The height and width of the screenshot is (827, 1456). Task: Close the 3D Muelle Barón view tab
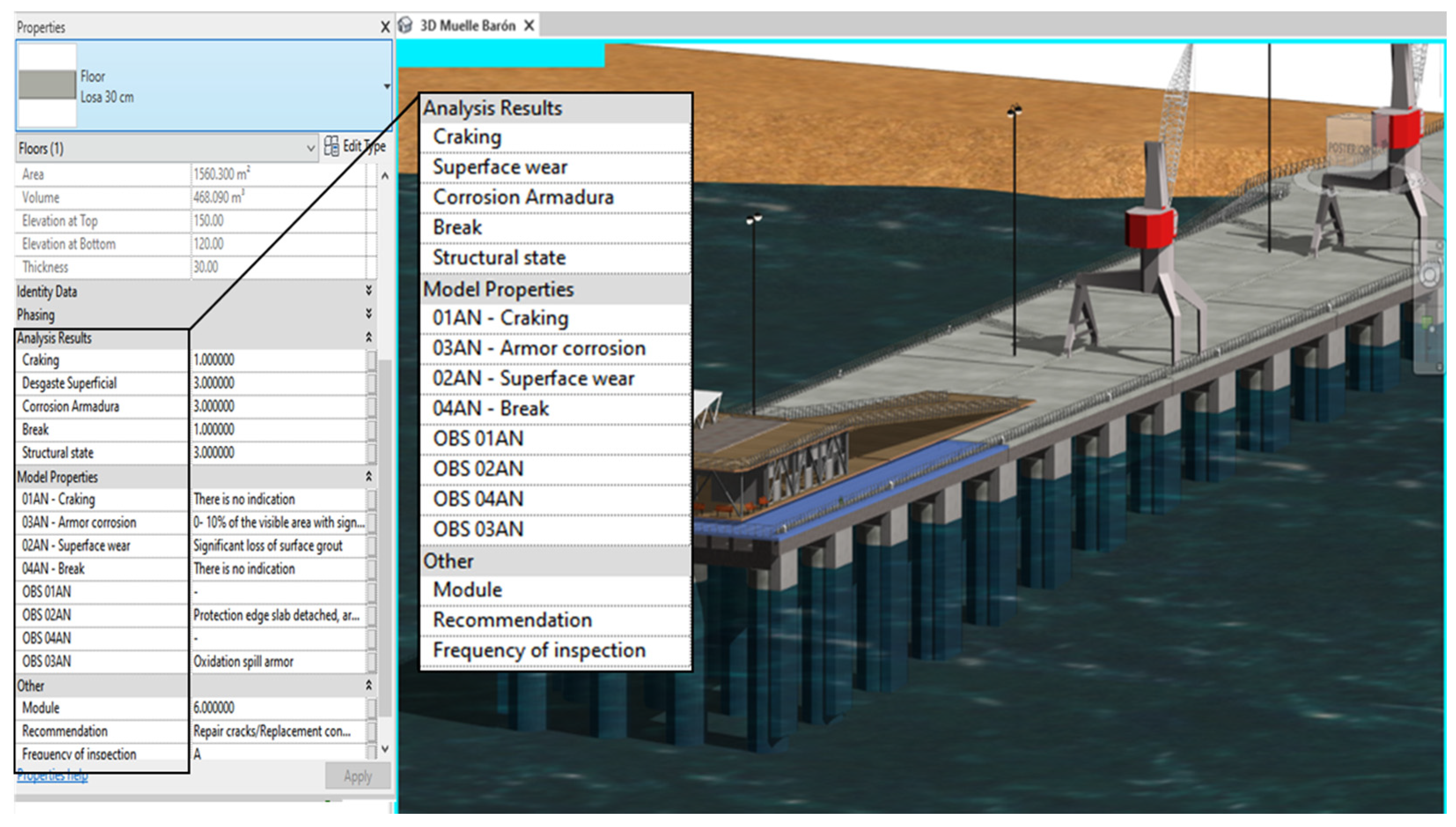pyautogui.click(x=529, y=26)
